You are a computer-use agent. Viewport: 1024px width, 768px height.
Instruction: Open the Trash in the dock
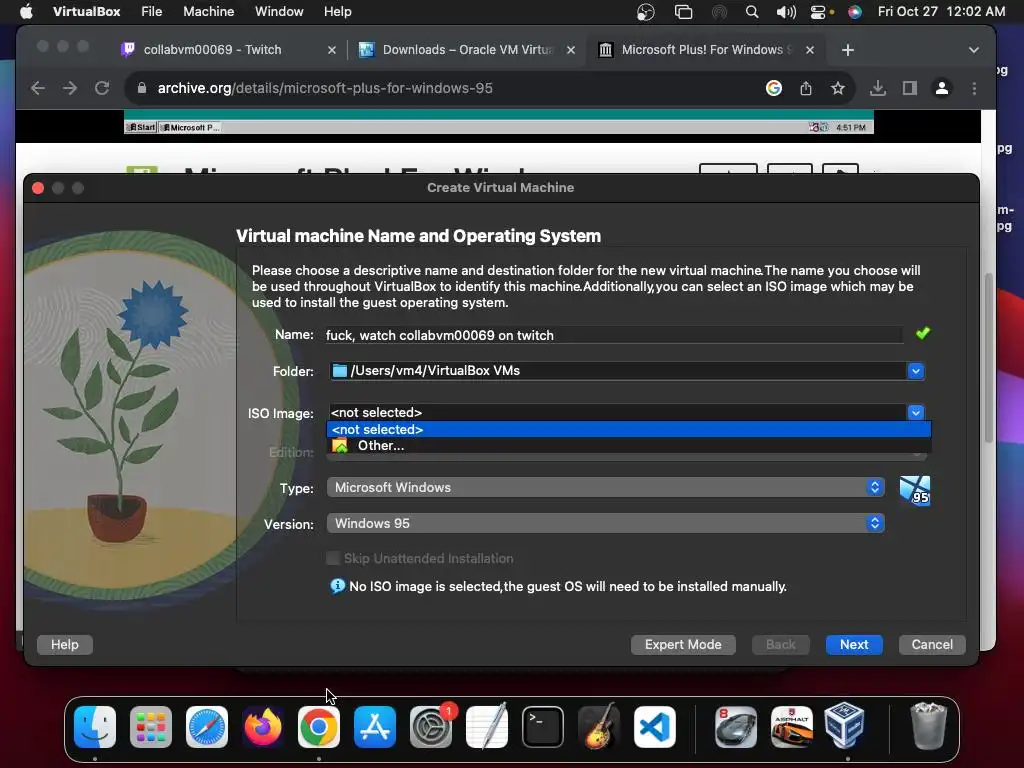tap(928, 727)
